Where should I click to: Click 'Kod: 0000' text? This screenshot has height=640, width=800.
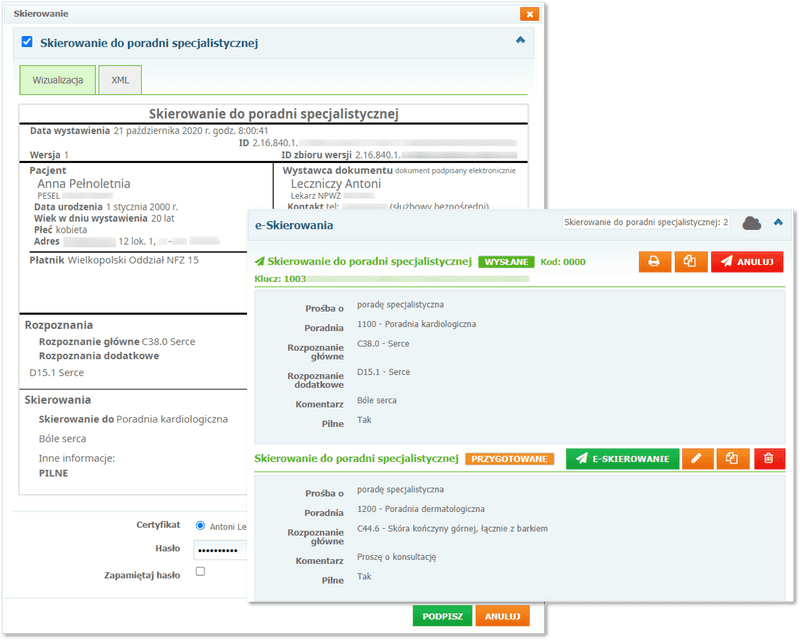(x=563, y=262)
